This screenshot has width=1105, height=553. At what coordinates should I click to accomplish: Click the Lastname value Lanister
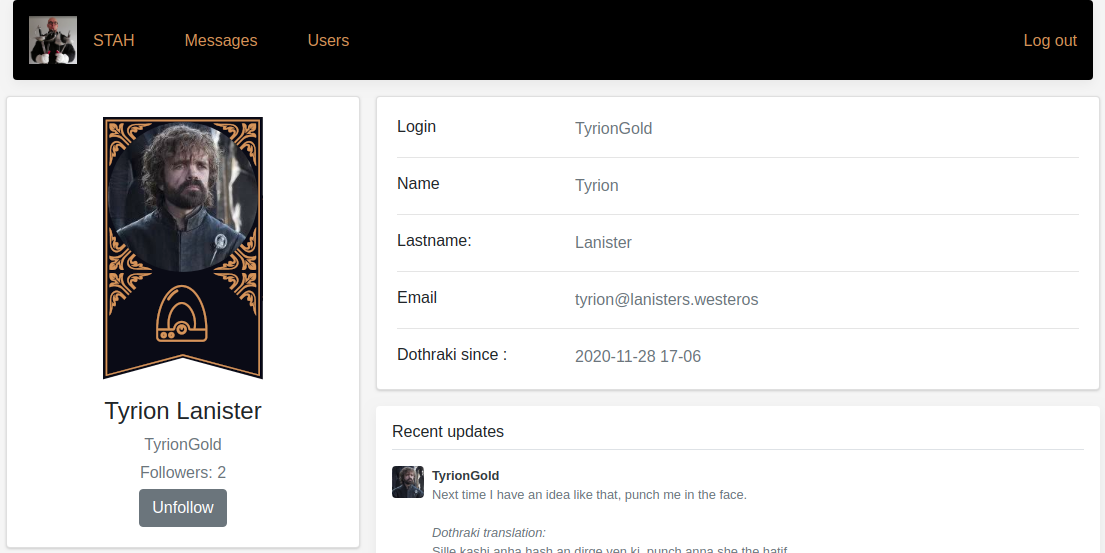click(603, 242)
